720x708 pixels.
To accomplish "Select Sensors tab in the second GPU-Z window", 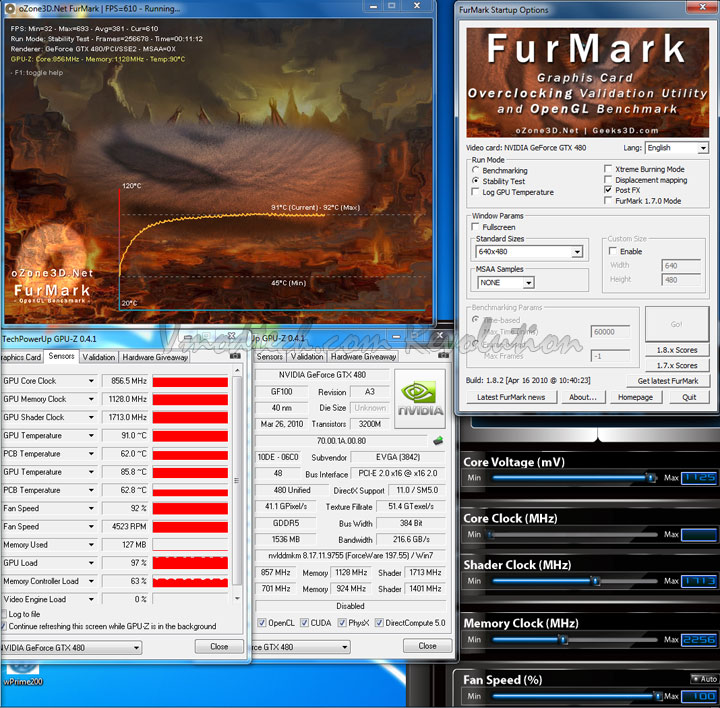I will click(x=270, y=356).
